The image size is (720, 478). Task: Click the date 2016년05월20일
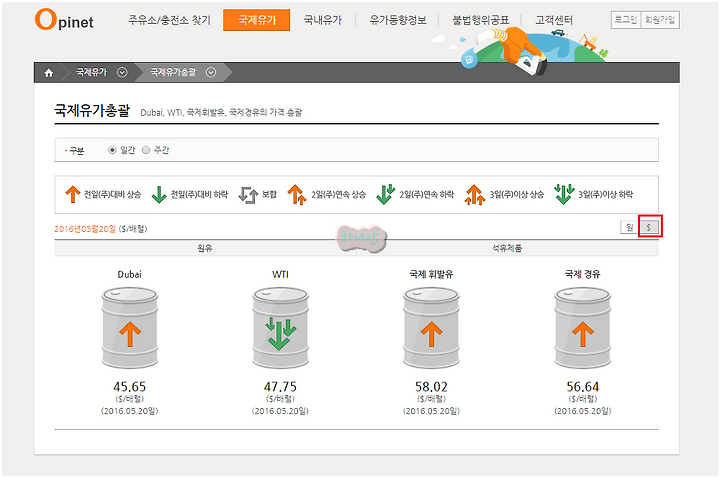tap(85, 229)
